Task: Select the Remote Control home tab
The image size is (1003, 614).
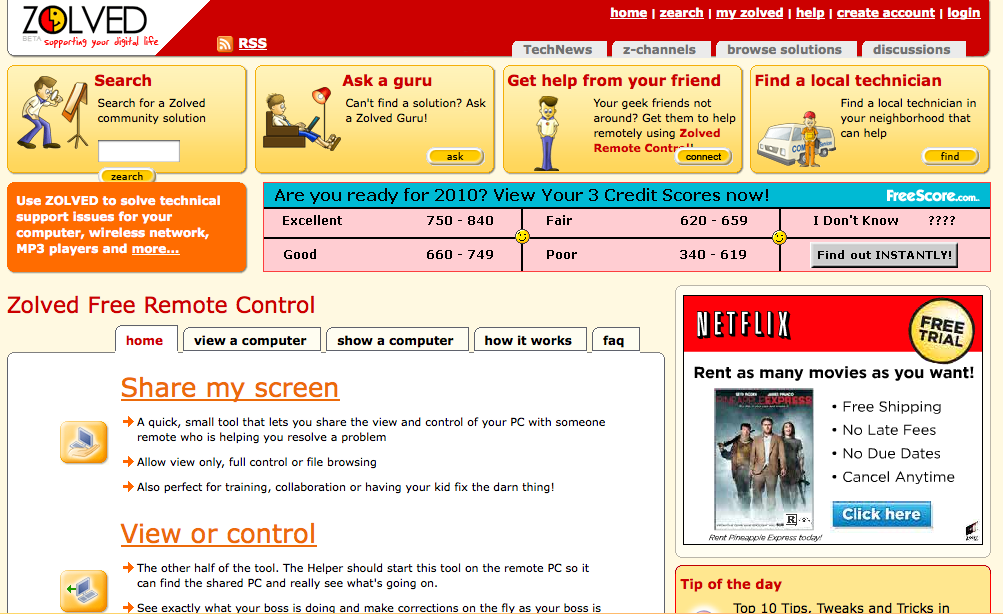Action: 145,340
